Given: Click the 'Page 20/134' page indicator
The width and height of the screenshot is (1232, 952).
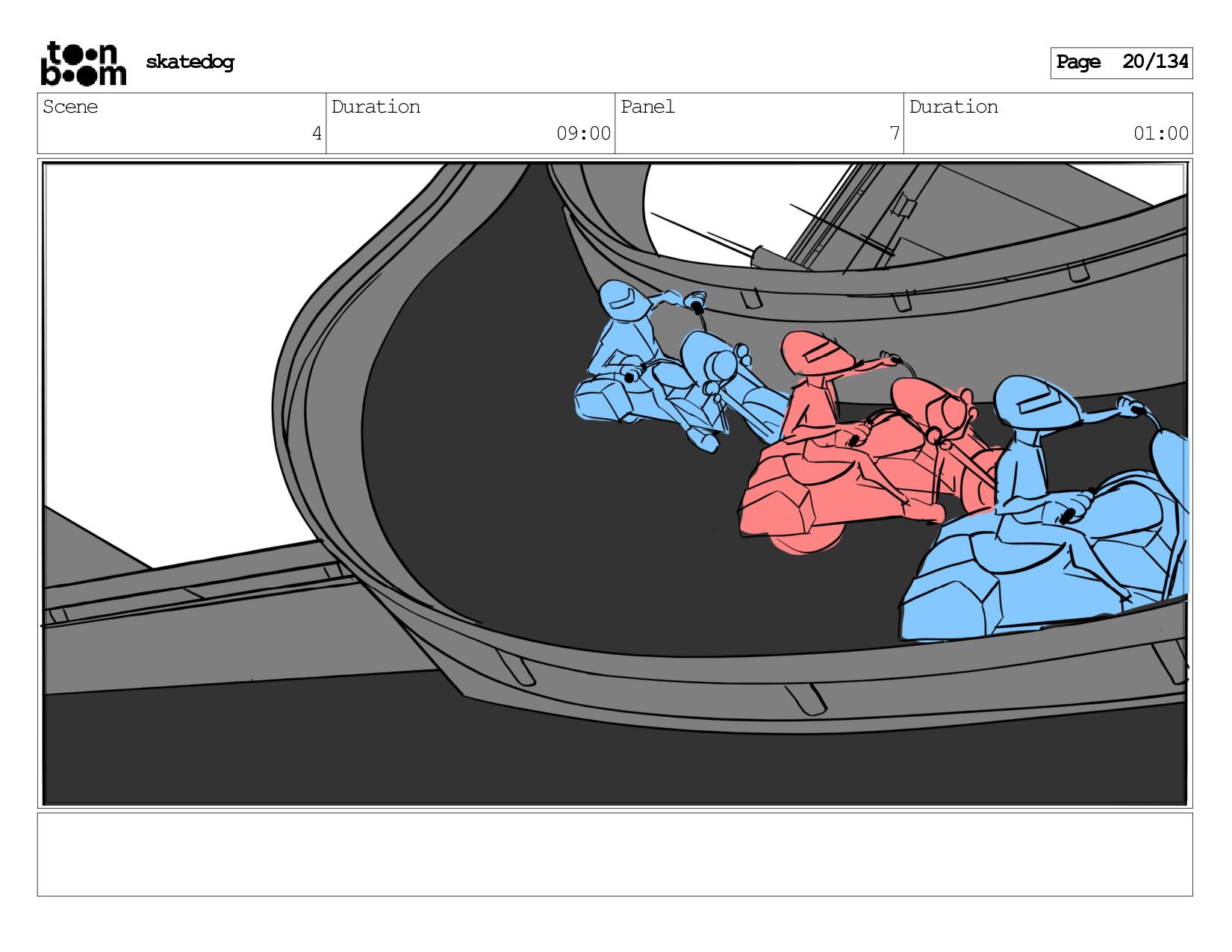Looking at the screenshot, I should (1121, 63).
